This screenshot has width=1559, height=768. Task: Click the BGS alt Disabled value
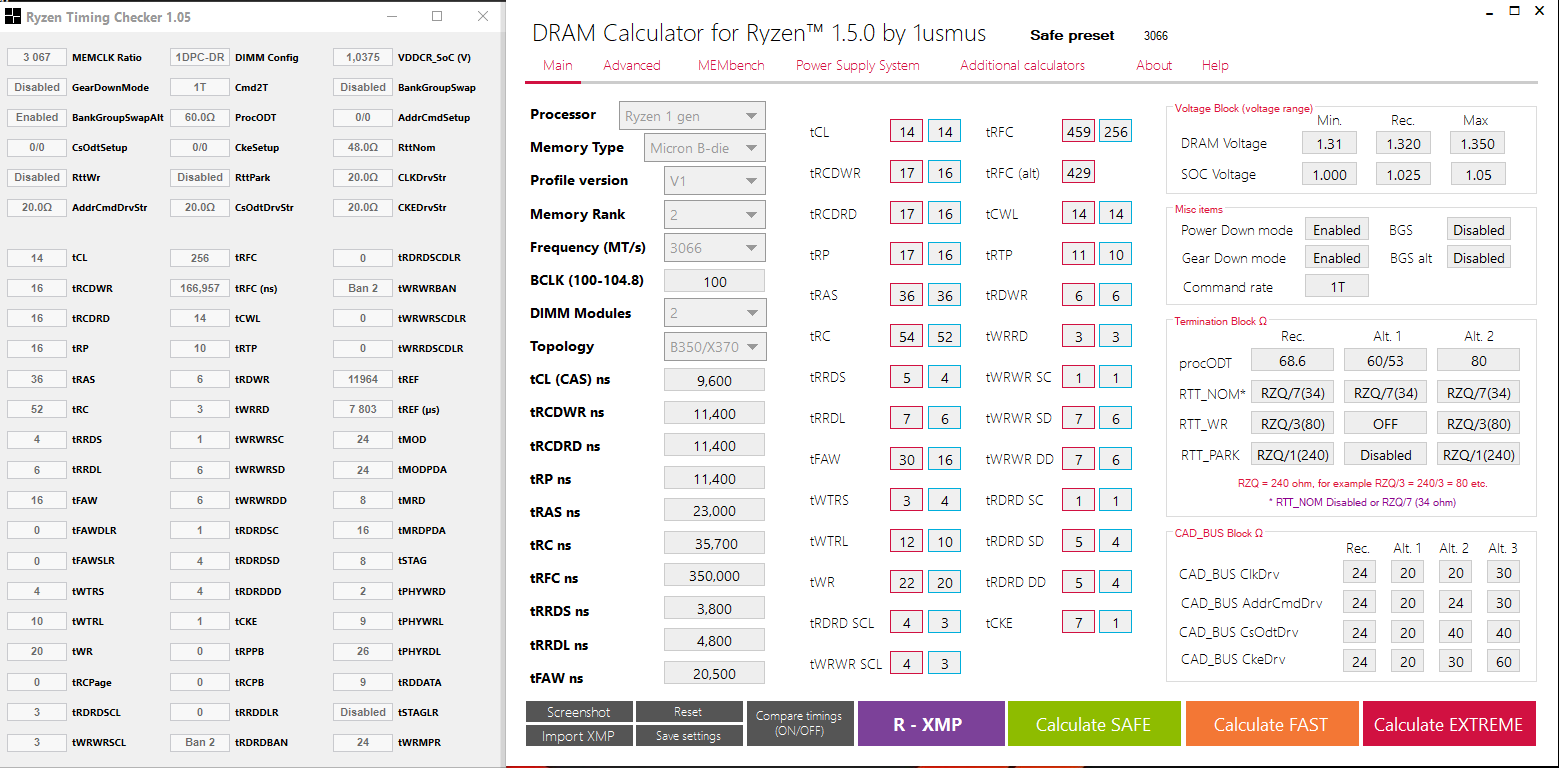(1478, 258)
